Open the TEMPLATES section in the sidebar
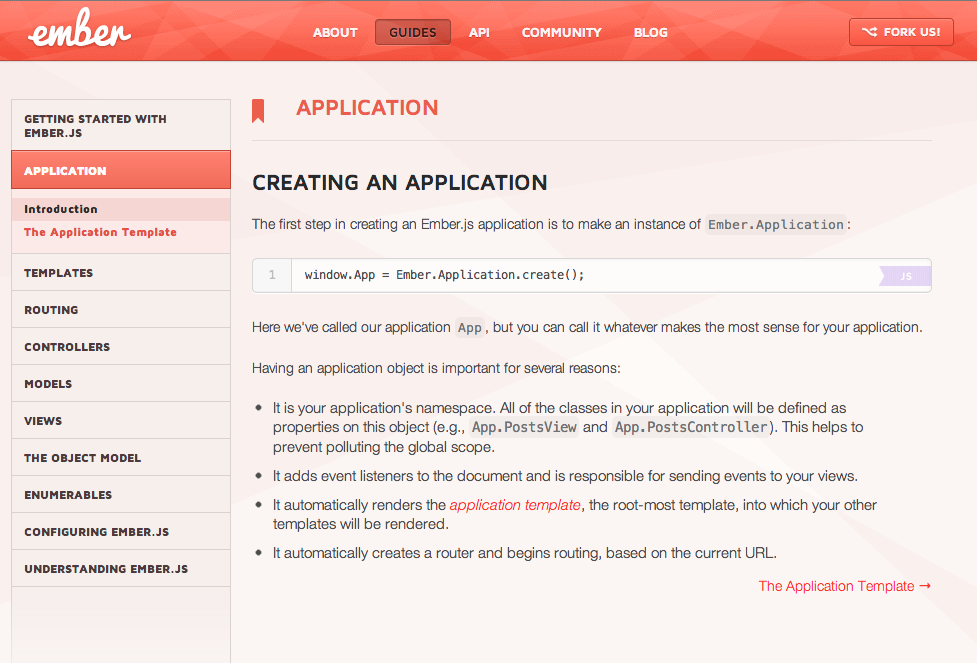Viewport: 977px width, 663px height. click(x=62, y=272)
